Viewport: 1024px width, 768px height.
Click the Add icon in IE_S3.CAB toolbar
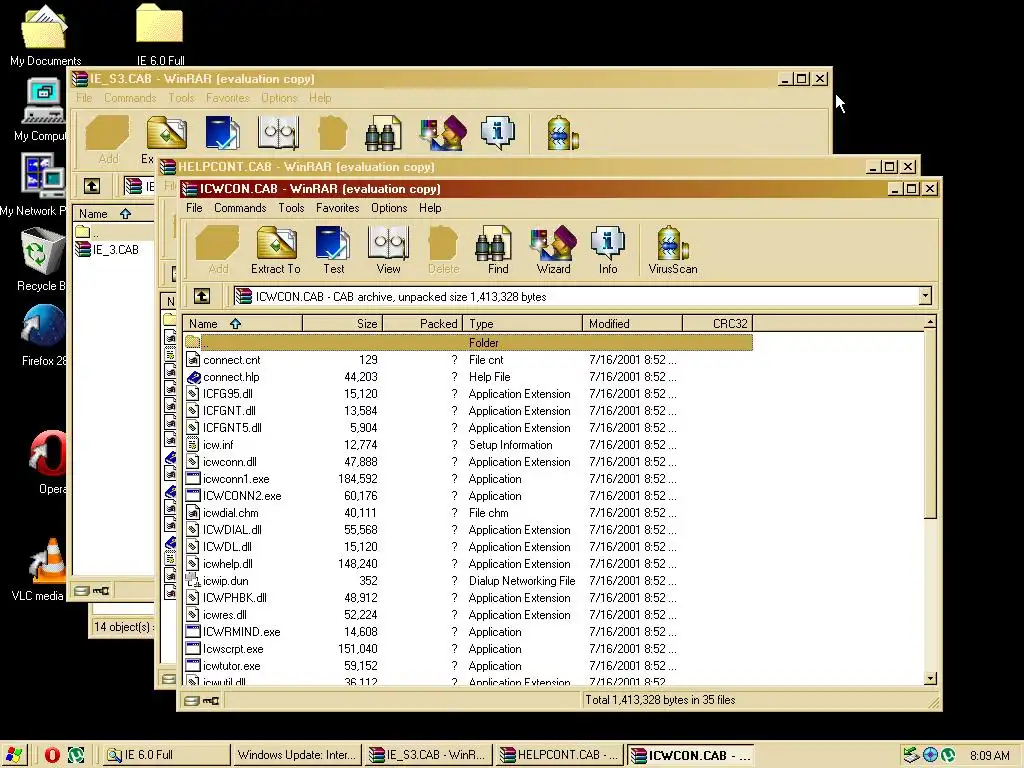coord(108,138)
